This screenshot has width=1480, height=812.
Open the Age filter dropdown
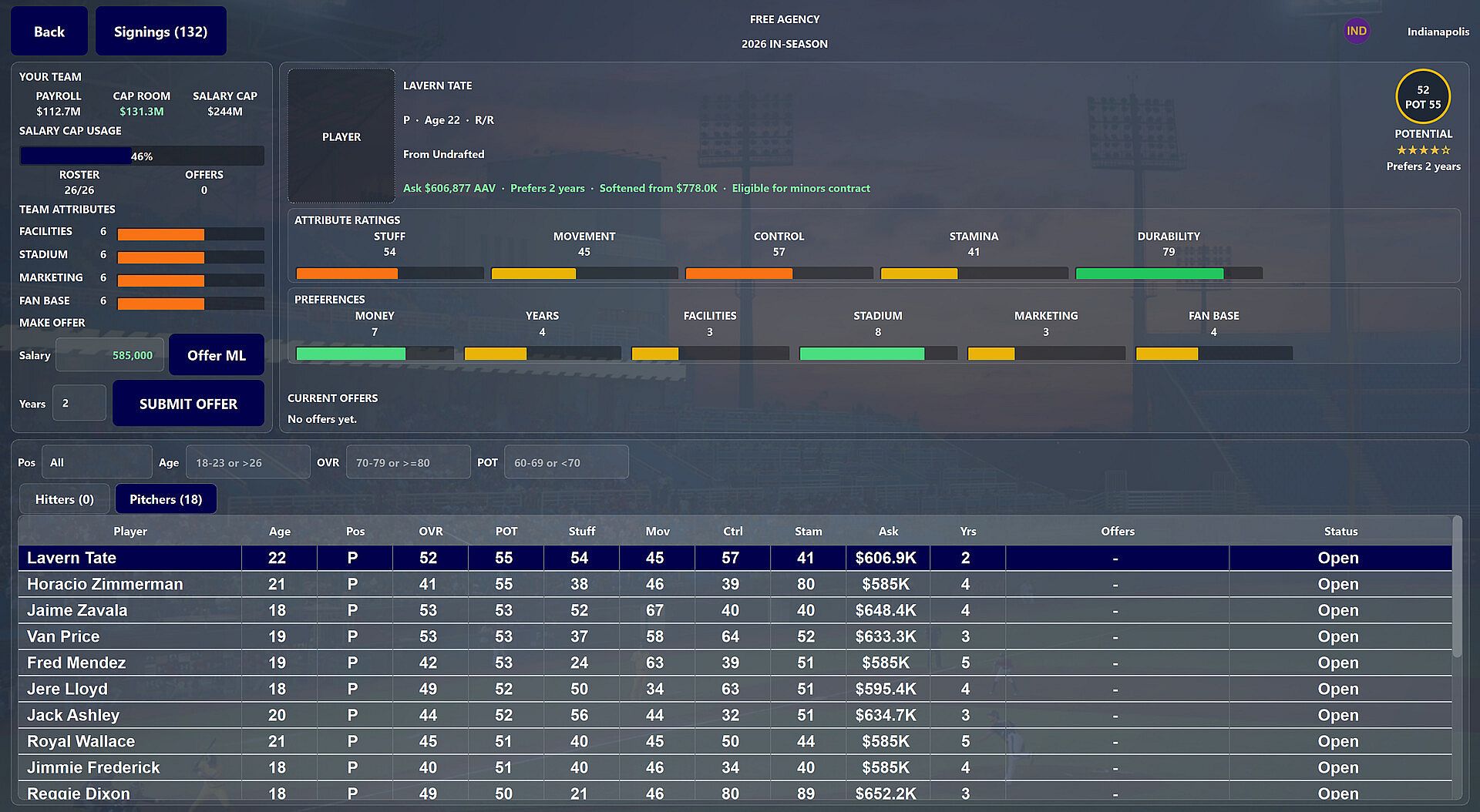(247, 462)
